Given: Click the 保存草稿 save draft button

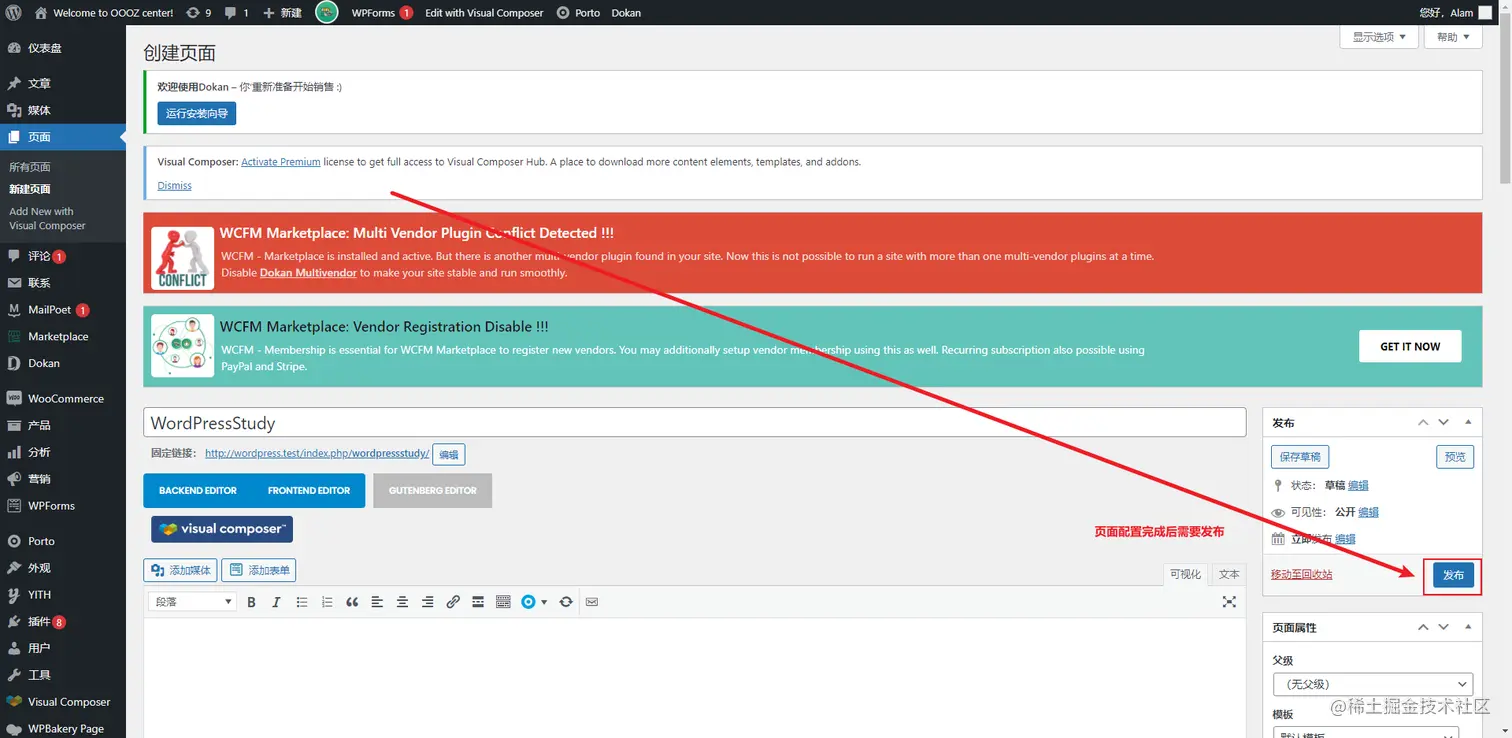Looking at the screenshot, I should pyautogui.click(x=1300, y=456).
